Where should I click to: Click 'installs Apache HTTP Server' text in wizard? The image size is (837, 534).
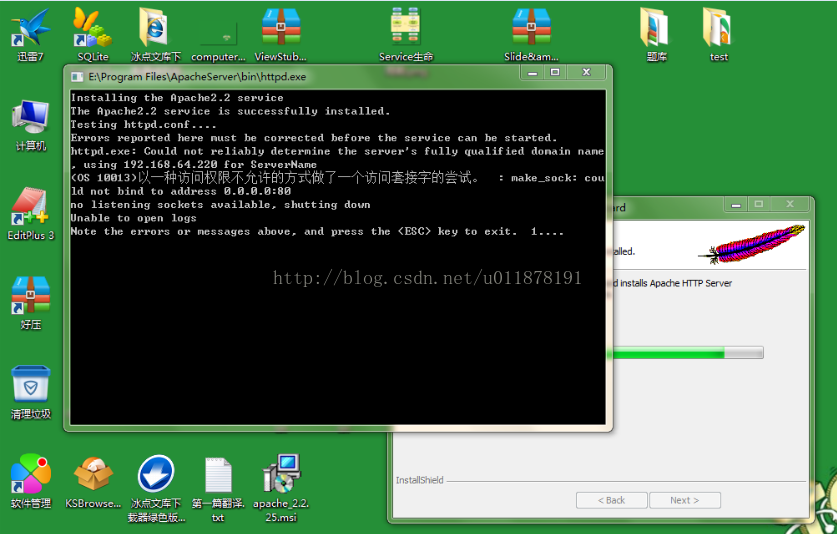(676, 283)
